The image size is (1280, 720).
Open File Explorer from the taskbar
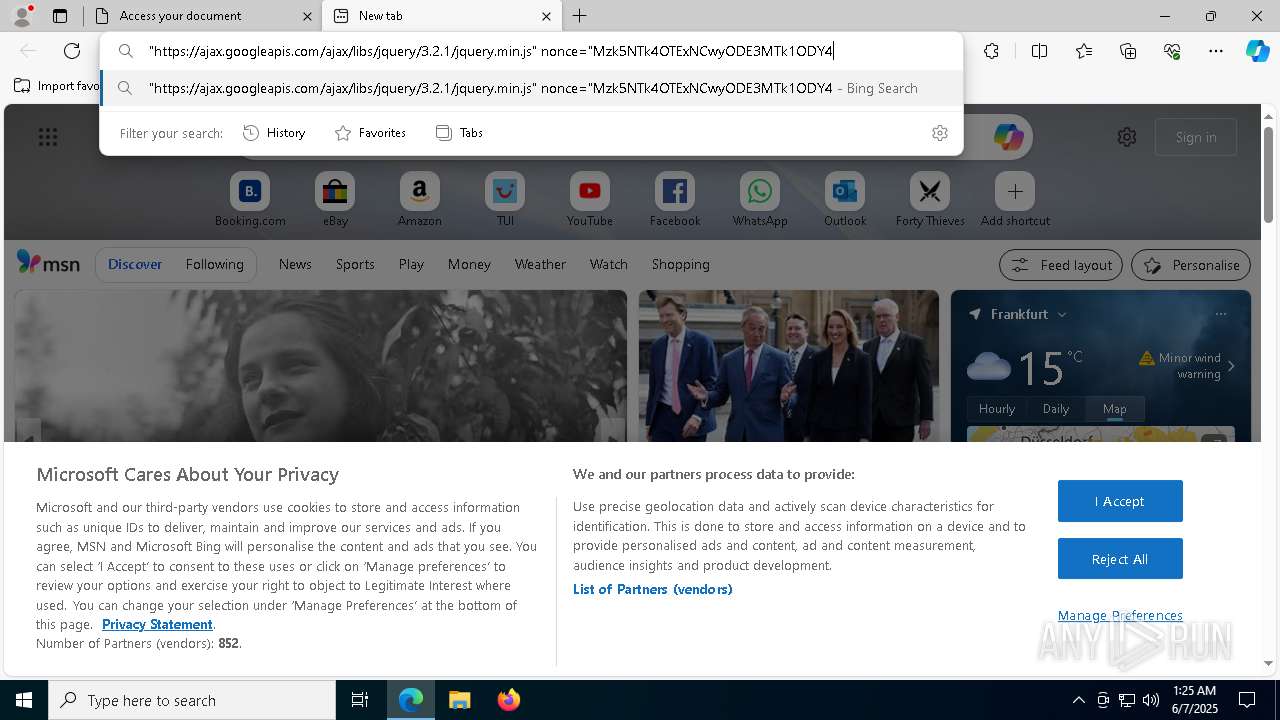pos(459,700)
